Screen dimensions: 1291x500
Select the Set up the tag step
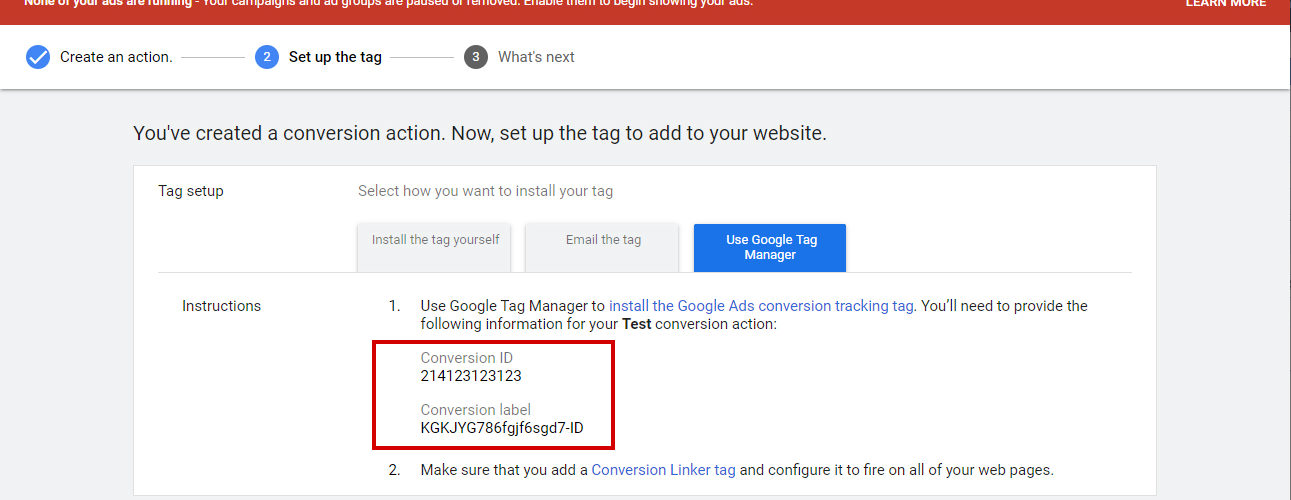[335, 57]
